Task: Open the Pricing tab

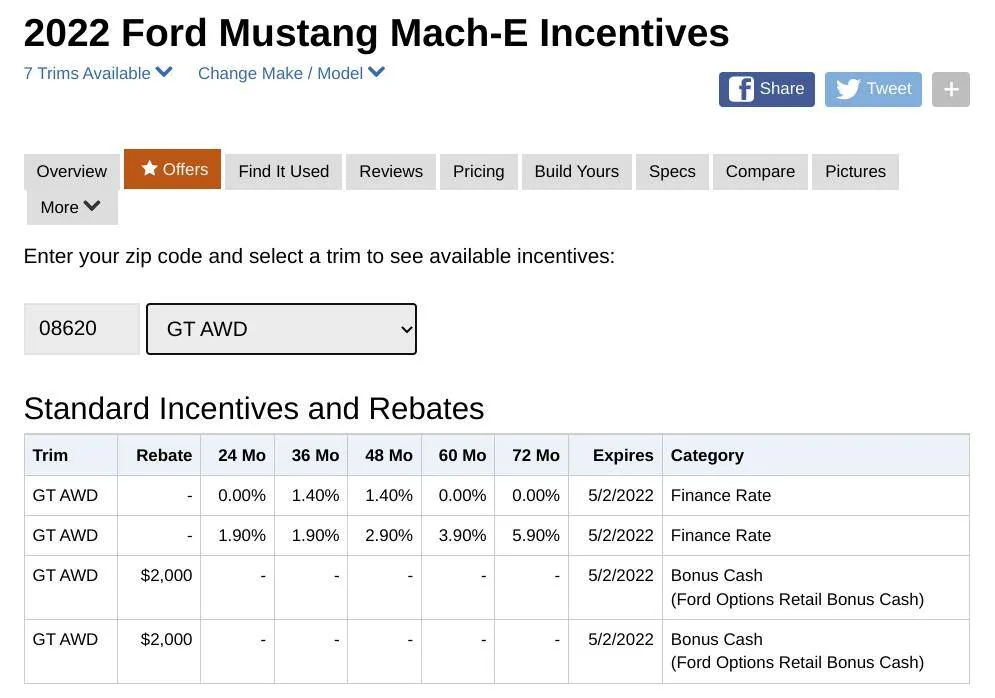Action: (478, 171)
